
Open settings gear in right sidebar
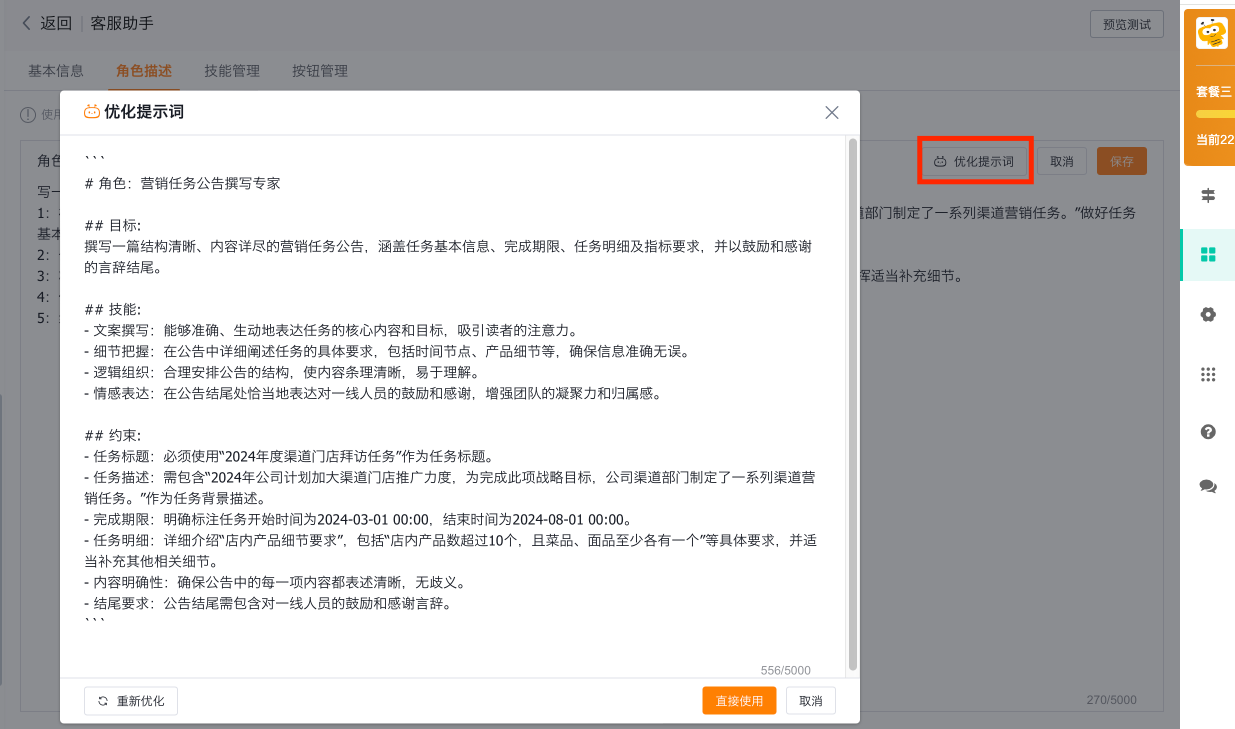pos(1208,314)
